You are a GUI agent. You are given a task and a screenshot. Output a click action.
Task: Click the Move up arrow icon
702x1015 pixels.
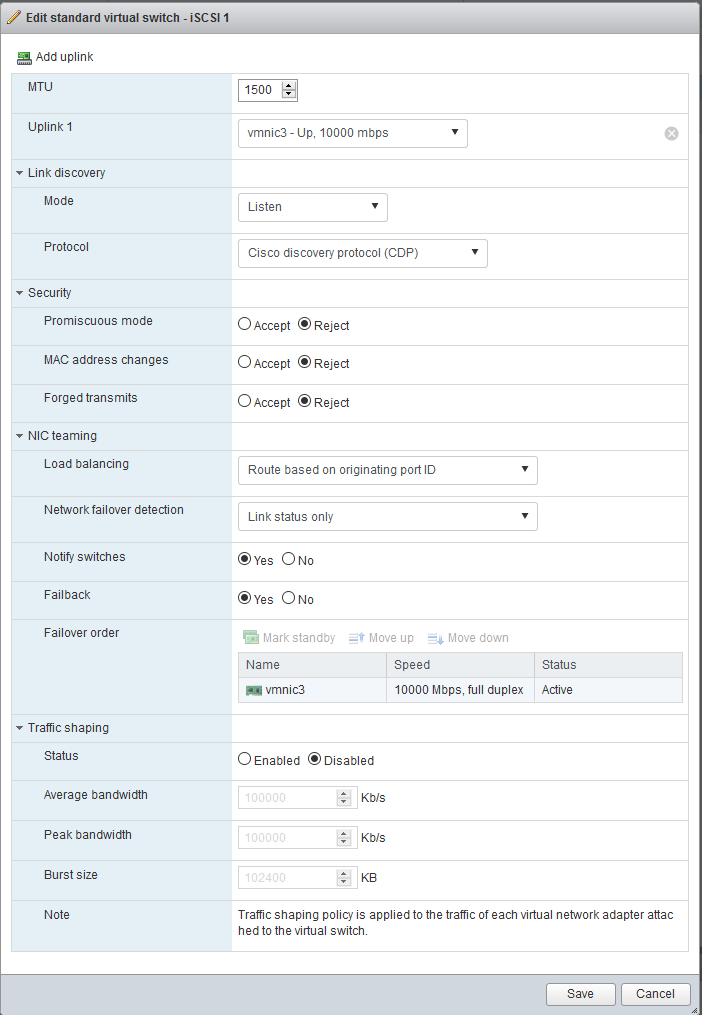click(x=357, y=638)
